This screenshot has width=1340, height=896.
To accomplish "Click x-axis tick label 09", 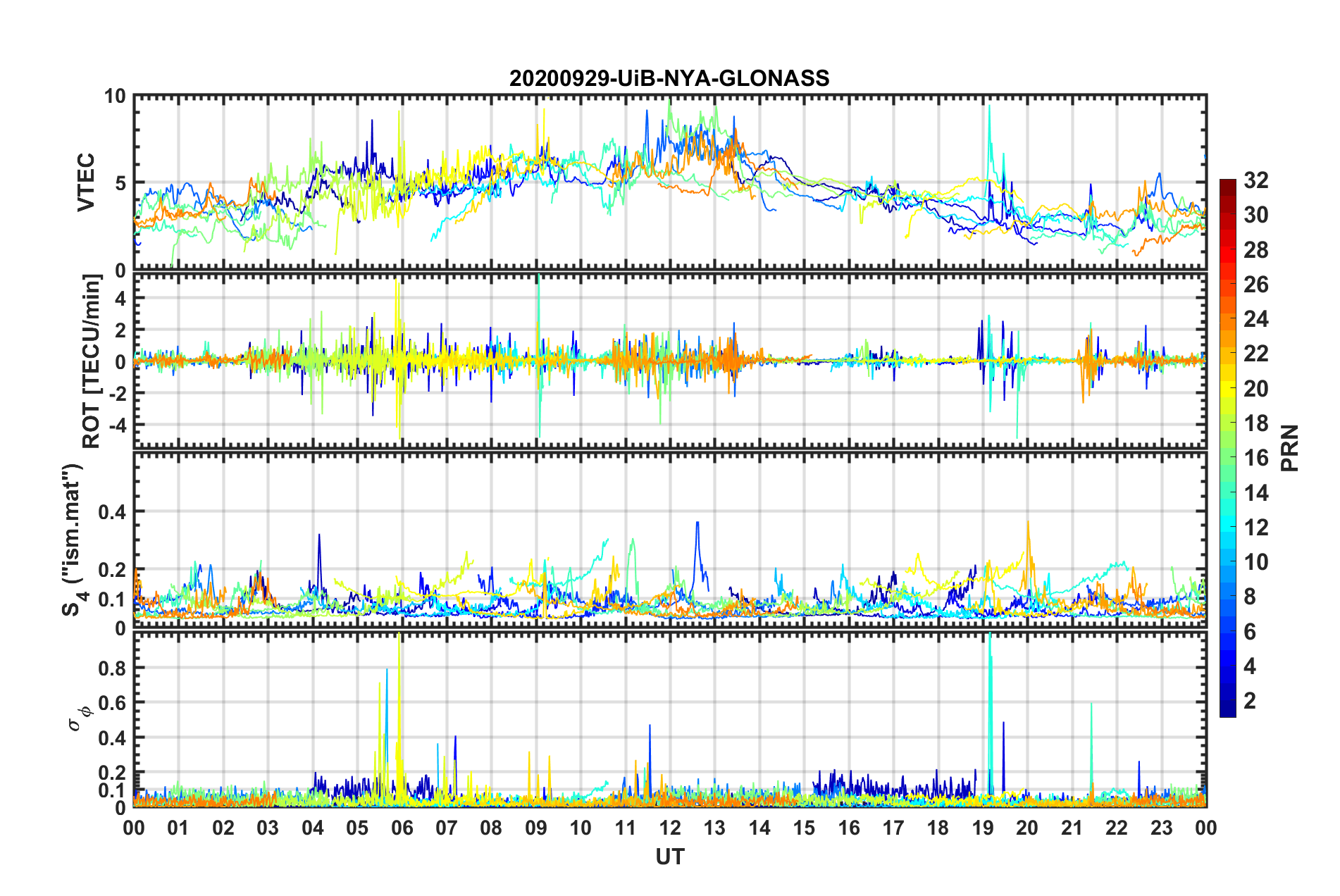I will coord(536,828).
